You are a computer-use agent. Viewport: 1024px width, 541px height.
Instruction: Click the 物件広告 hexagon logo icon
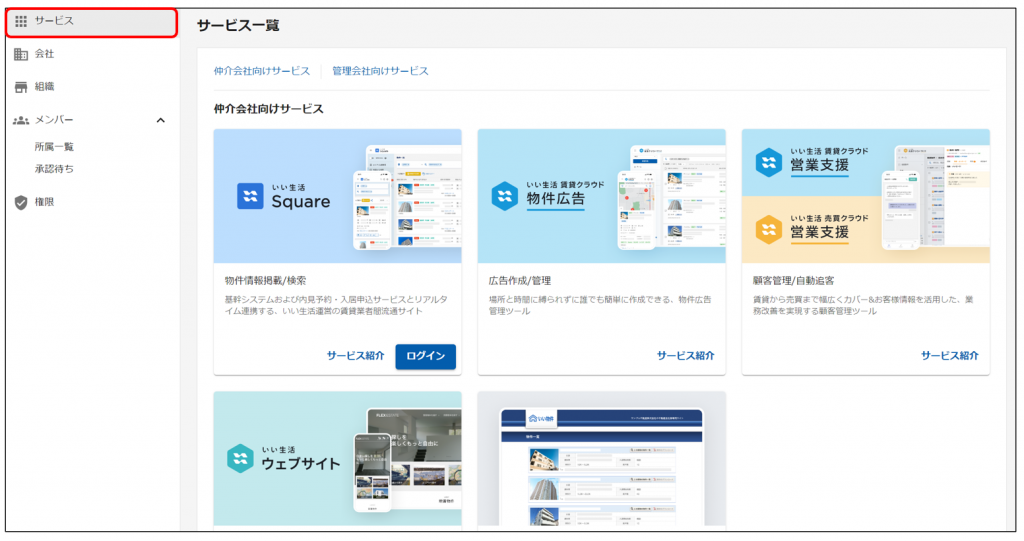pyautogui.click(x=505, y=196)
